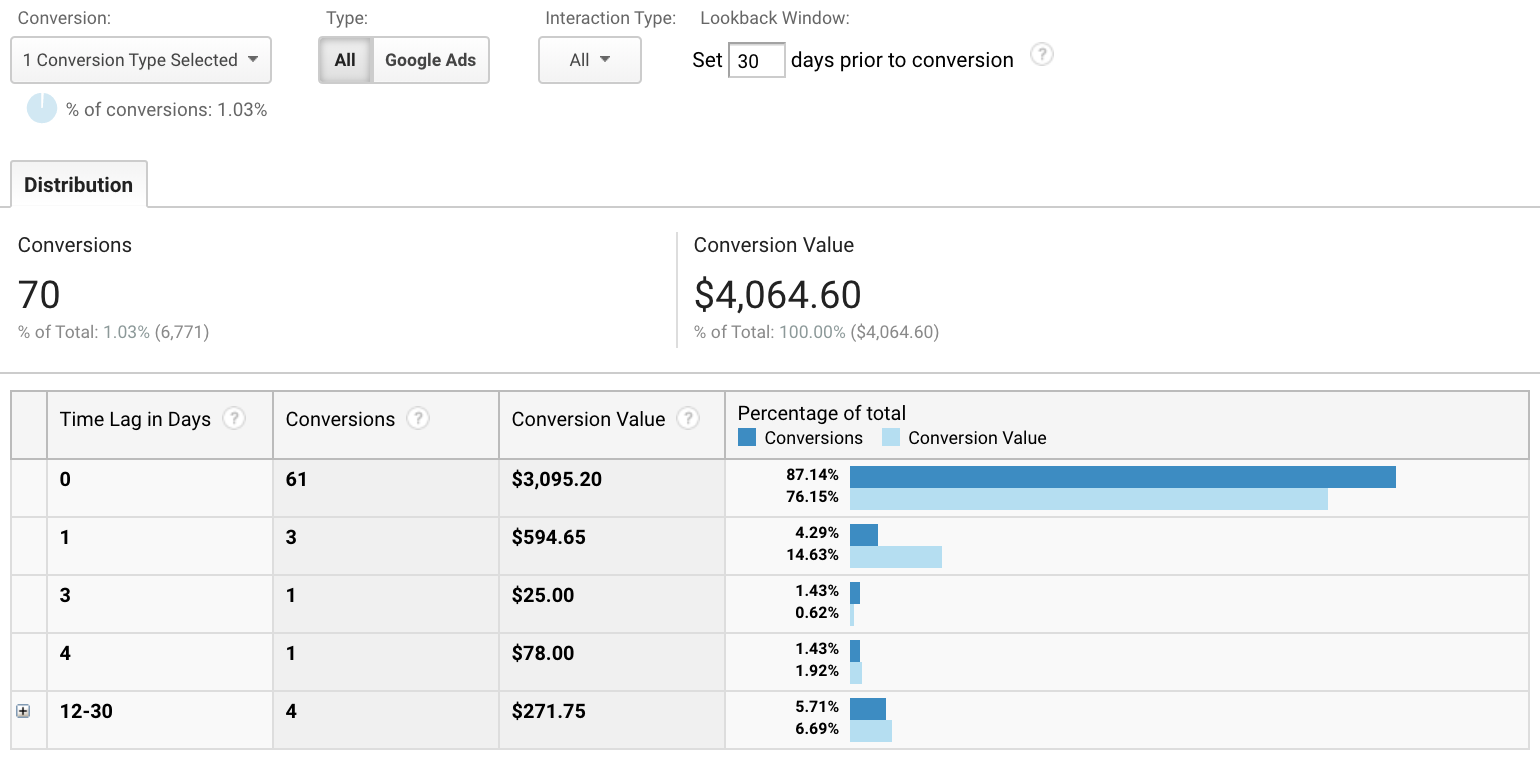
Task: Click the Conversions column header label
Action: click(x=340, y=419)
